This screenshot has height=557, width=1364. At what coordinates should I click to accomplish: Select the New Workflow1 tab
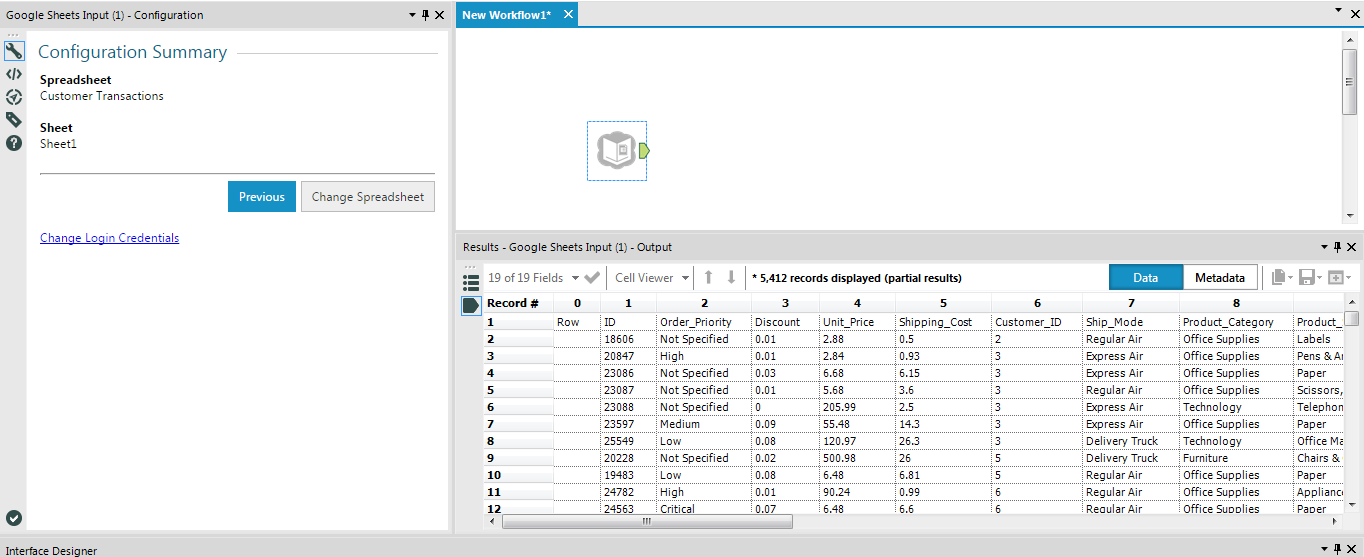pos(507,15)
